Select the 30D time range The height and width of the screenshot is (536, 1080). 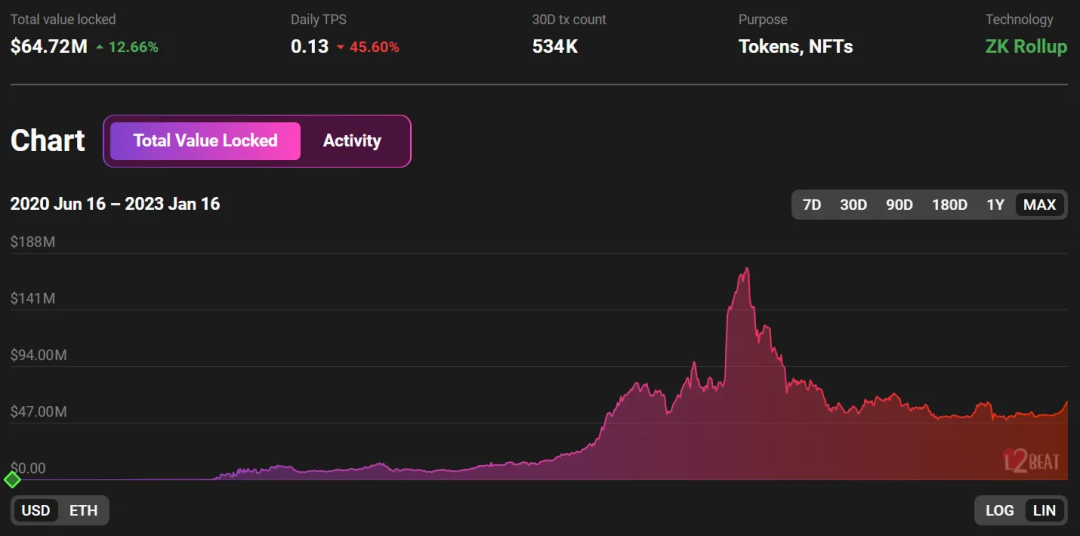pos(853,205)
